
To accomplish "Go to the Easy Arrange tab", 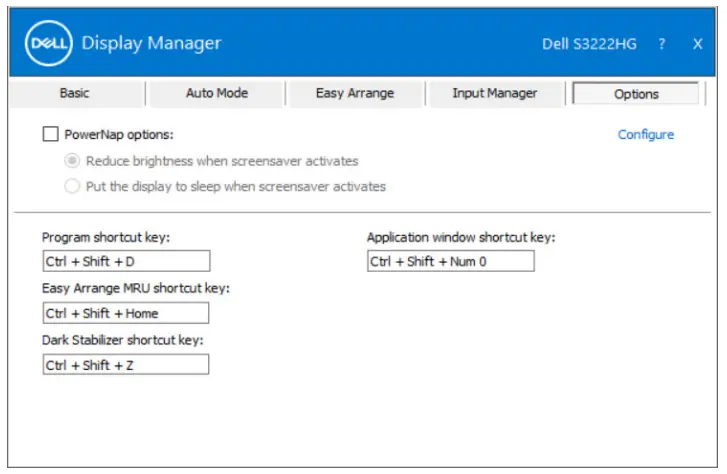I will pyautogui.click(x=355, y=93).
